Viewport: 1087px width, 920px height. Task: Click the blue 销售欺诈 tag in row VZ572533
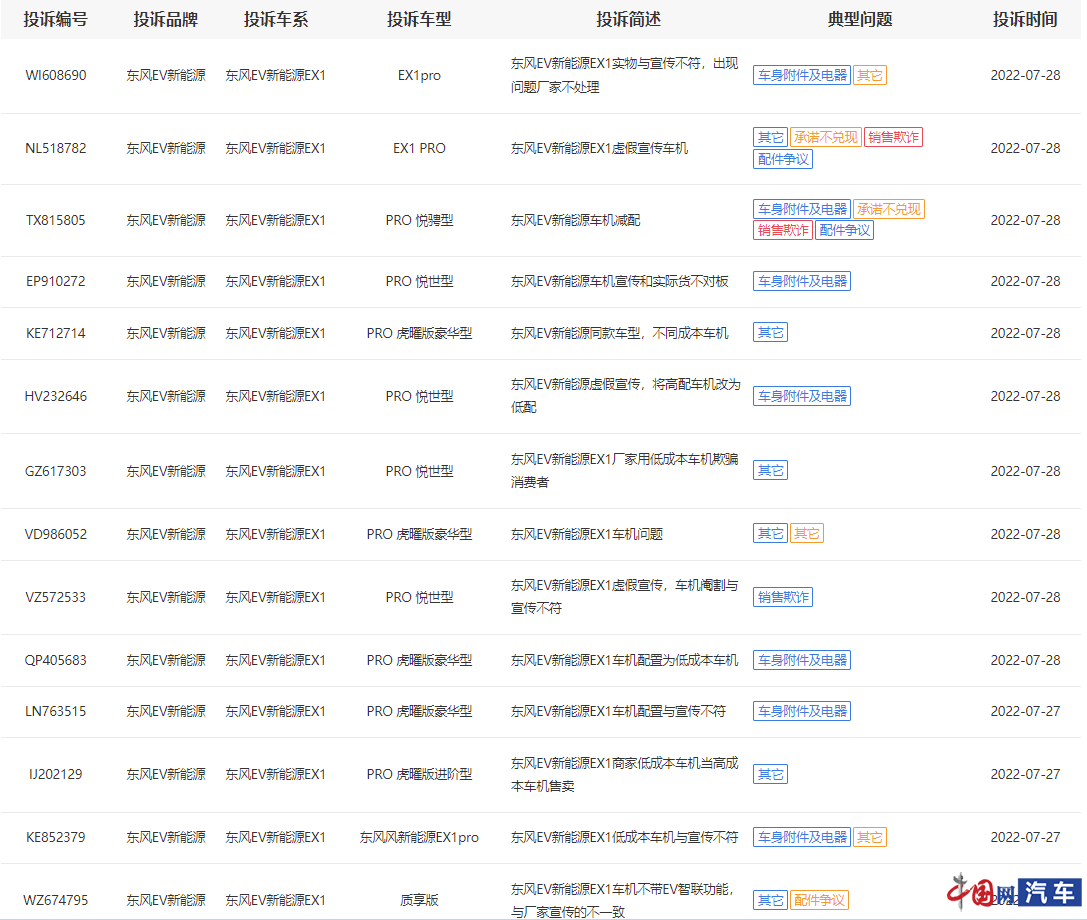click(783, 598)
